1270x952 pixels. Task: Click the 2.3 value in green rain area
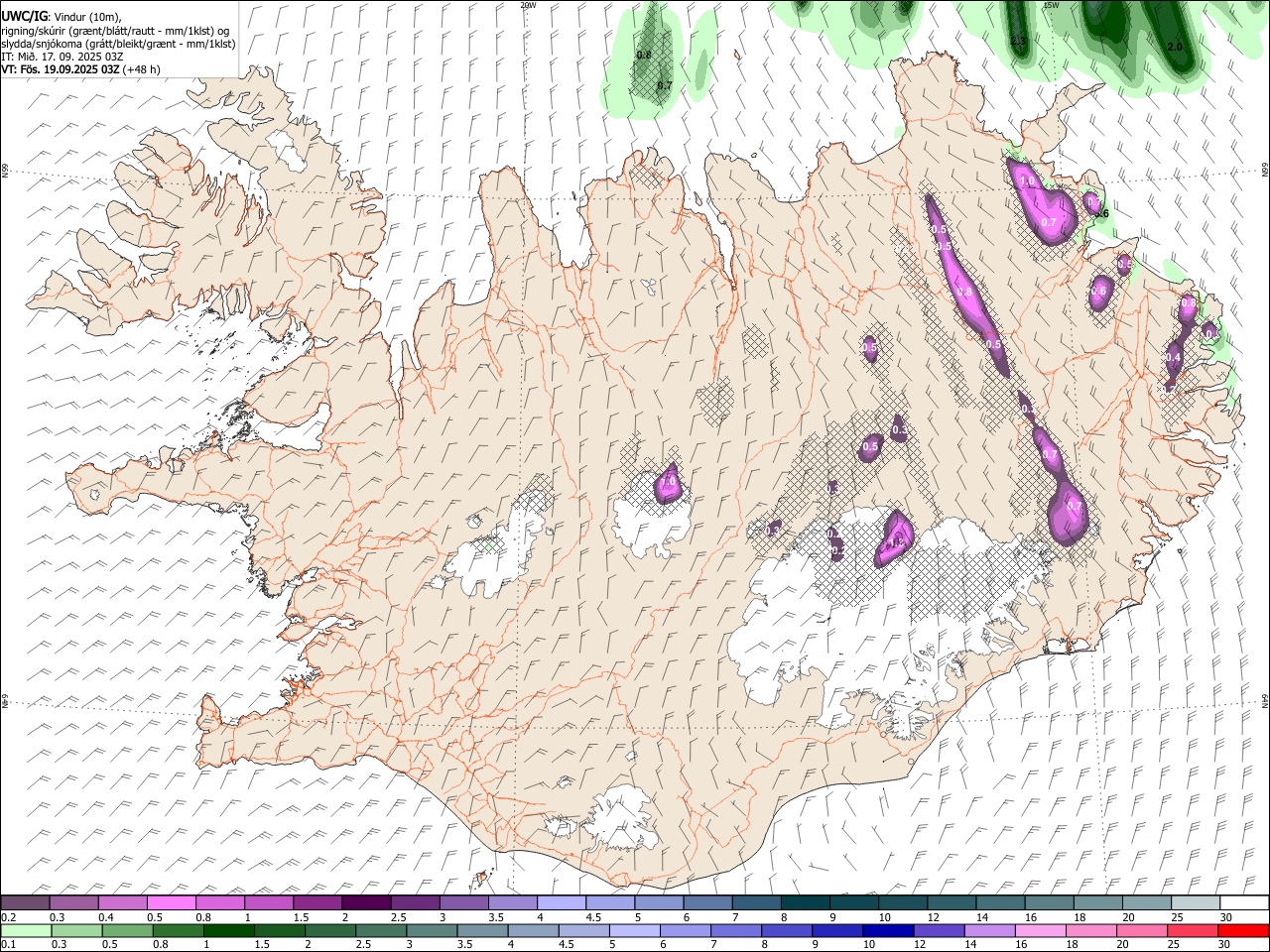1019,41
